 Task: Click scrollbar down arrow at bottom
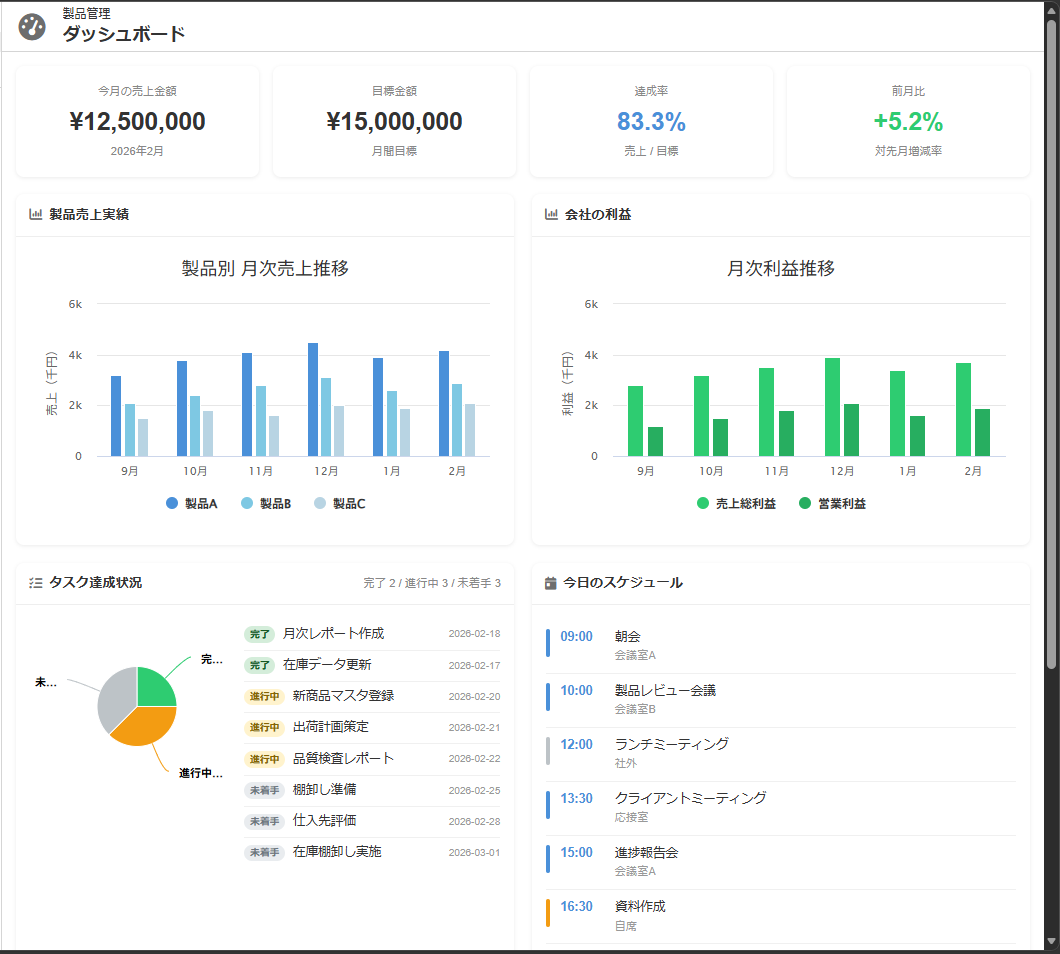(x=1051, y=942)
